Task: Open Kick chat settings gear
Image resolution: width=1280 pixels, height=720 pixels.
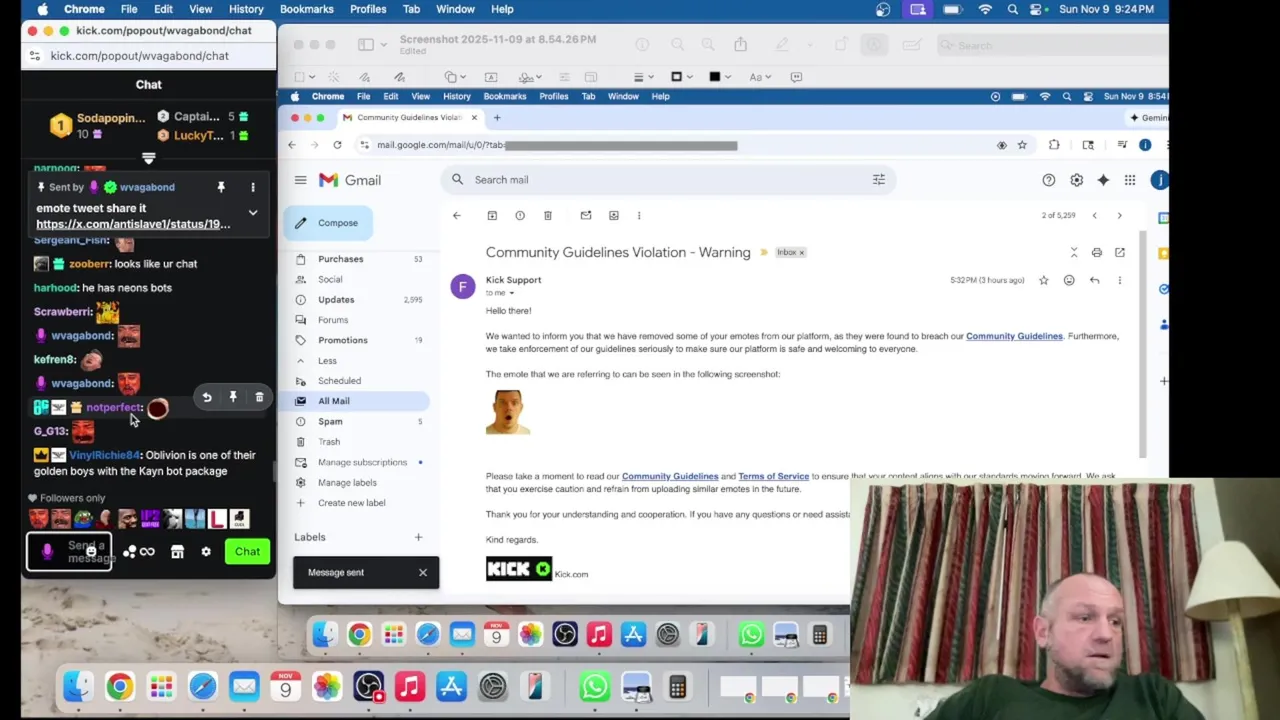Action: [x=206, y=551]
